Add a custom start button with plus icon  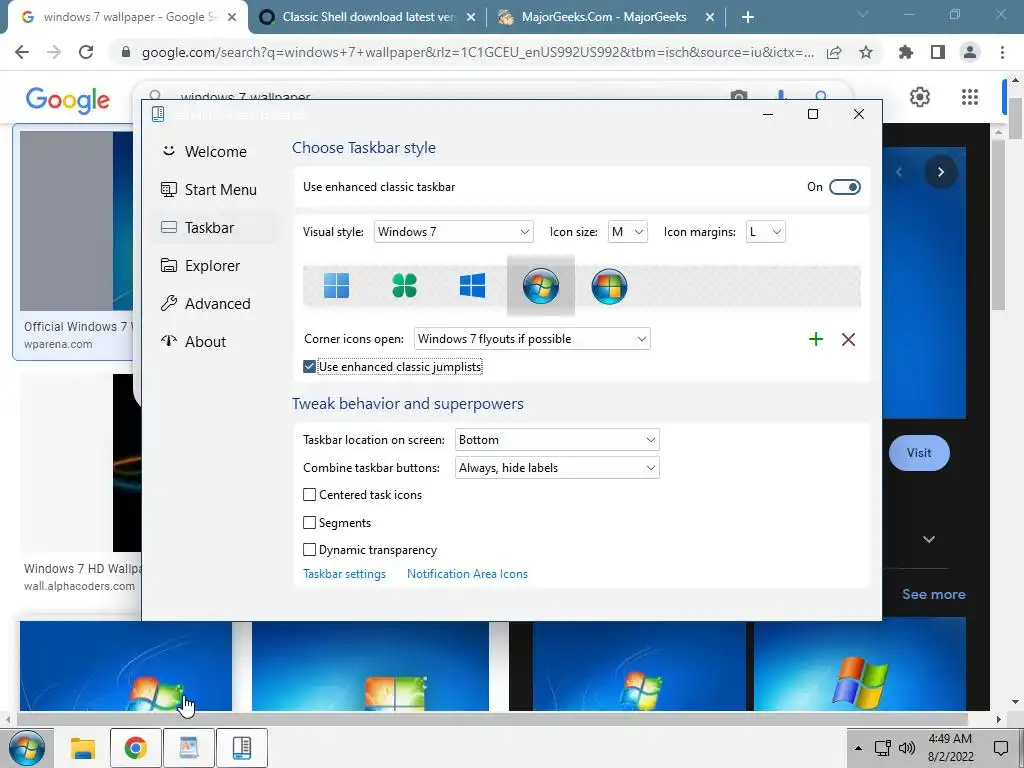816,339
